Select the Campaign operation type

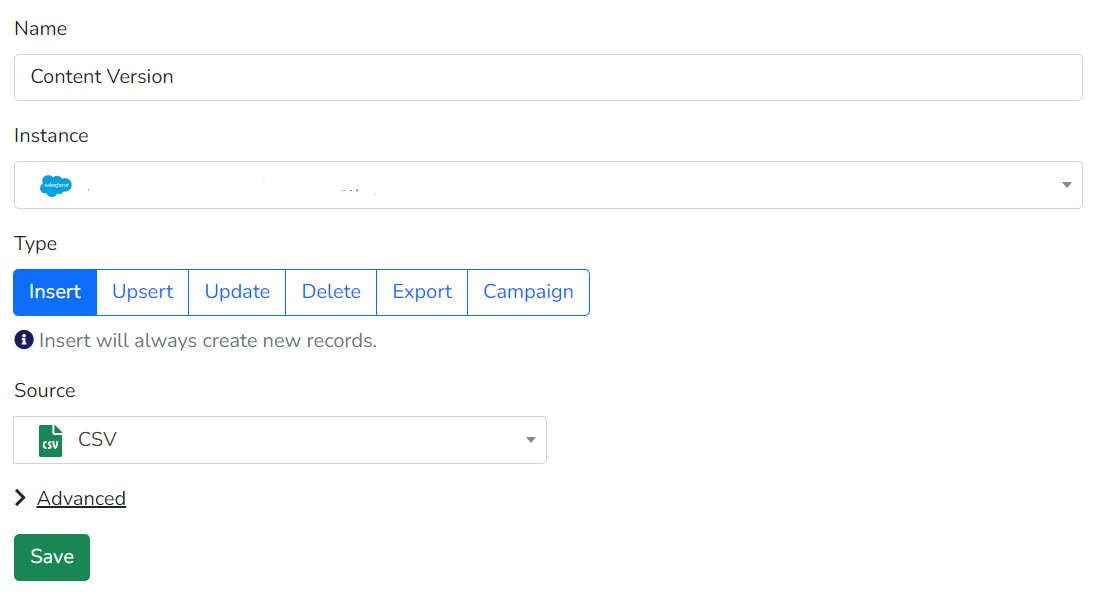point(528,292)
